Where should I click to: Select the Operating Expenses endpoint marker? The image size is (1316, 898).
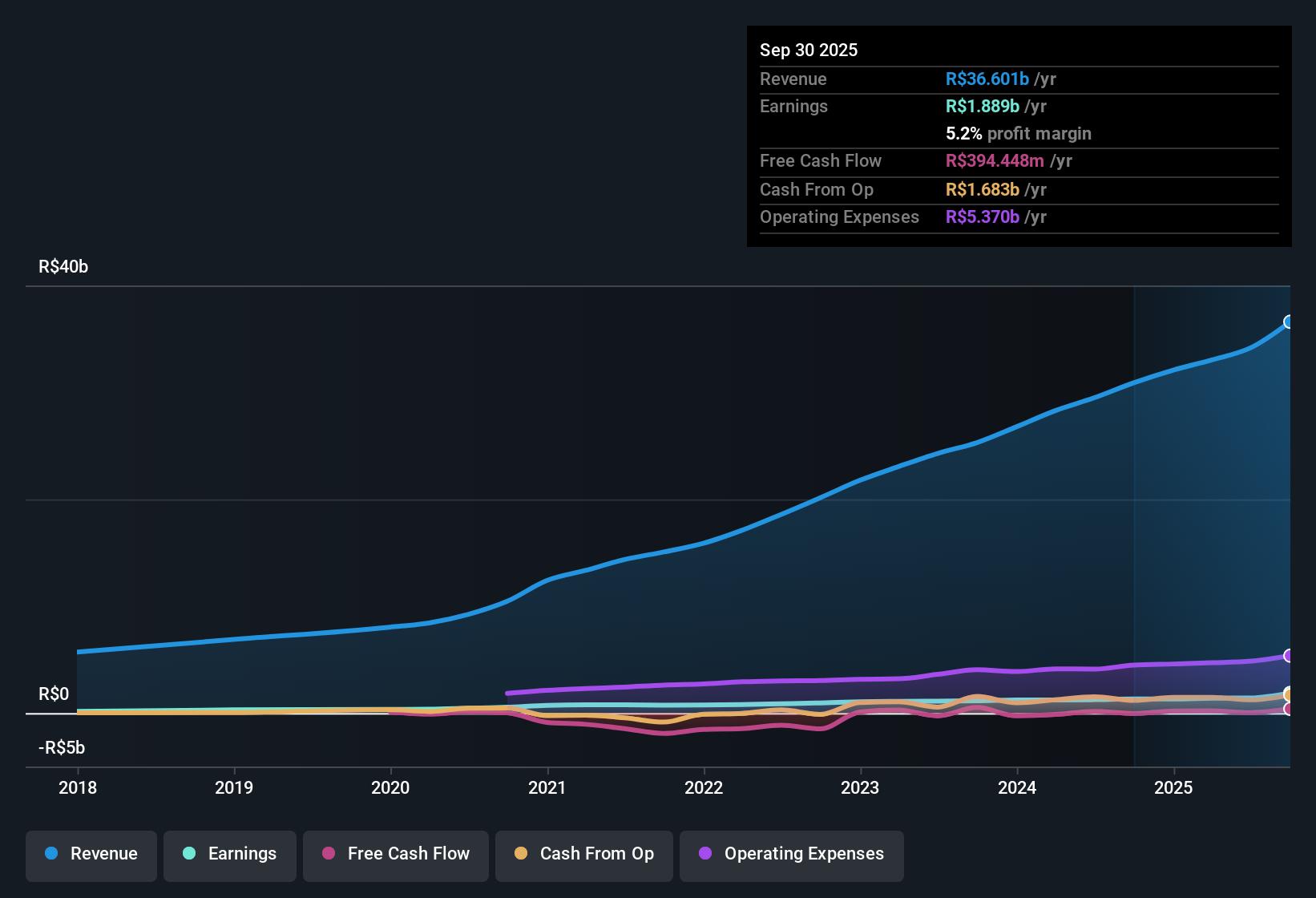(x=1289, y=656)
